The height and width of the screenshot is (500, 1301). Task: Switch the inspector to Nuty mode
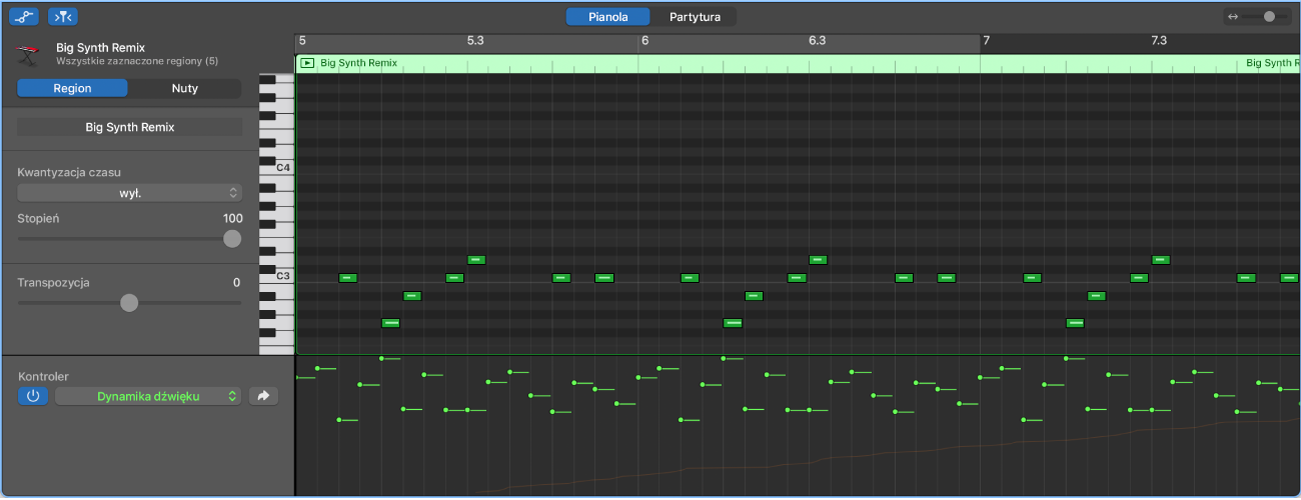(184, 88)
